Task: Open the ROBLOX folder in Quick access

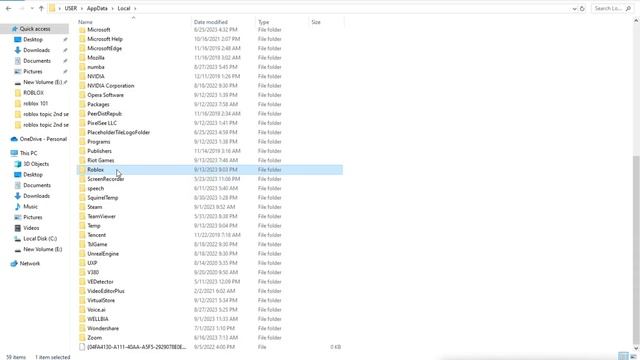Action: (x=33, y=93)
